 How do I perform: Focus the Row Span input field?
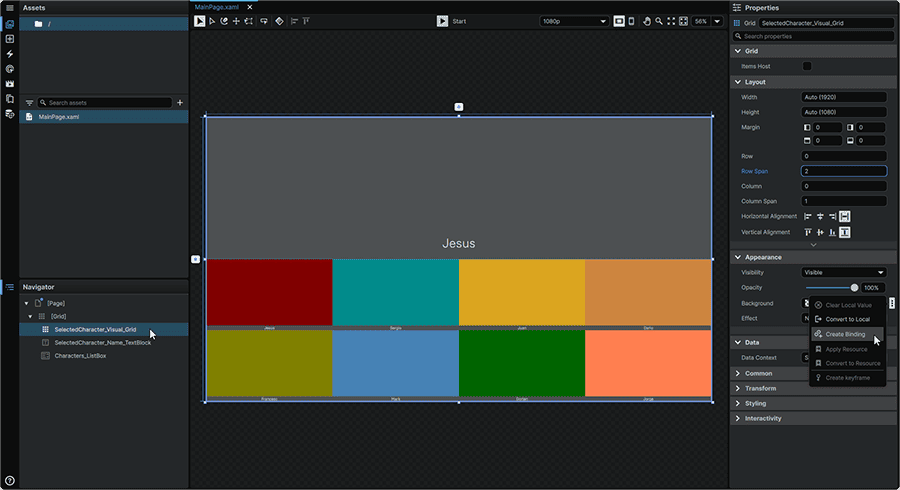pos(844,171)
